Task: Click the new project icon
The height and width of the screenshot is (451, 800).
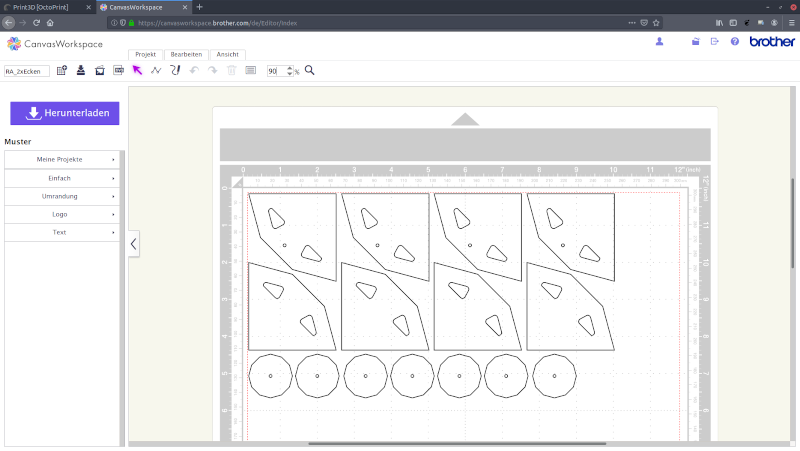Action: coord(62,71)
